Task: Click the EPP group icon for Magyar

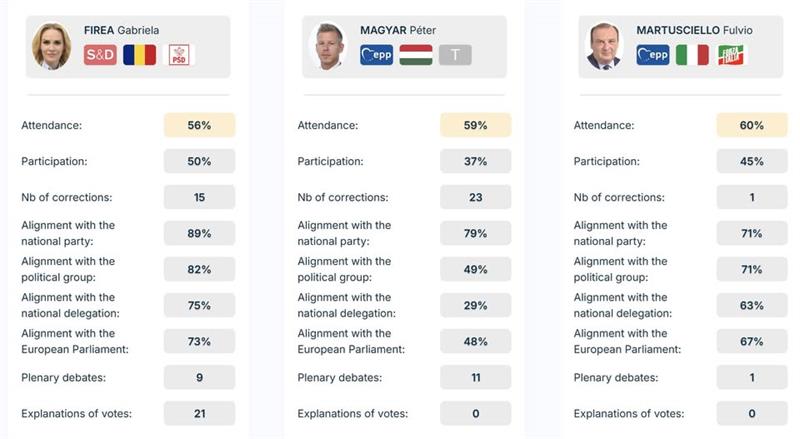Action: tap(376, 55)
